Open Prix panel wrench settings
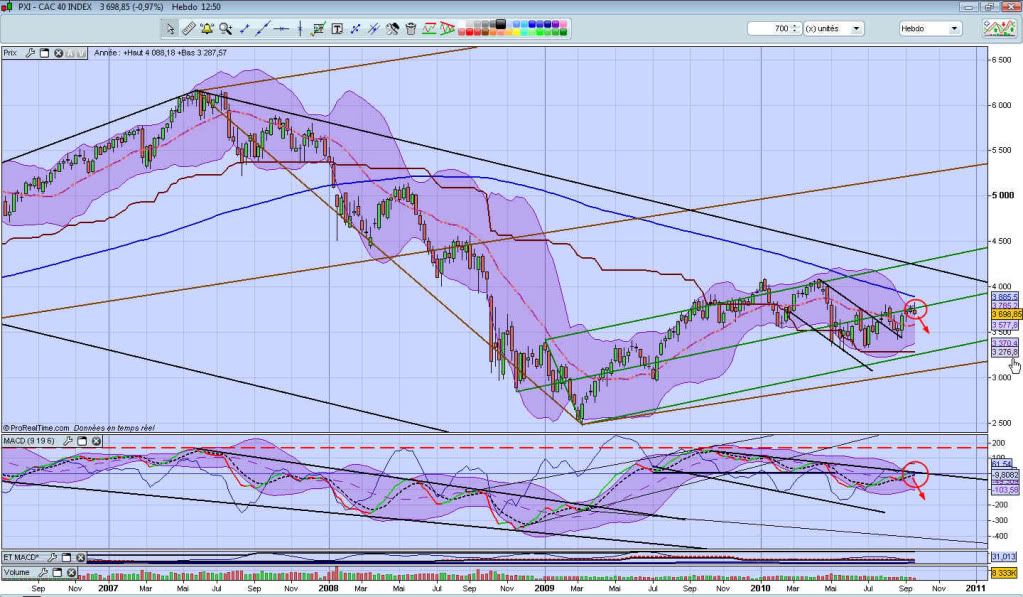1023x597 pixels. pos(30,53)
